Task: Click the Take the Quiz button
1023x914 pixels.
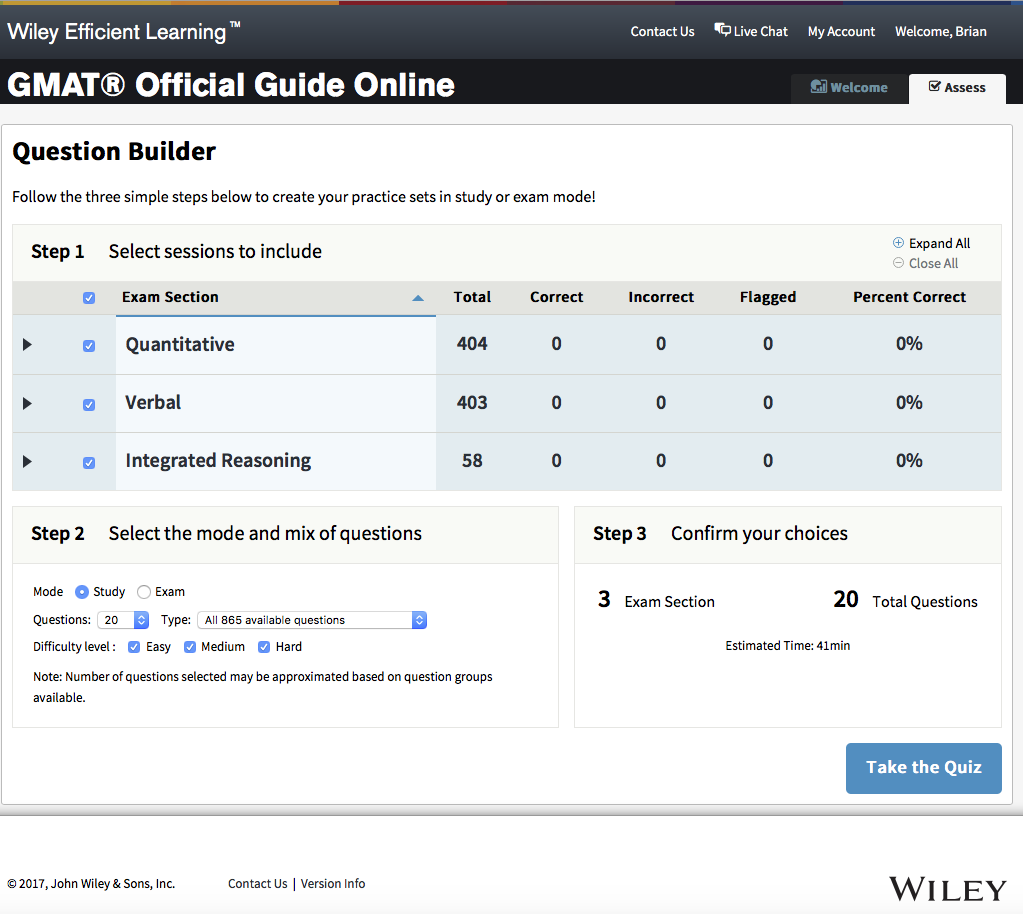Action: [923, 767]
